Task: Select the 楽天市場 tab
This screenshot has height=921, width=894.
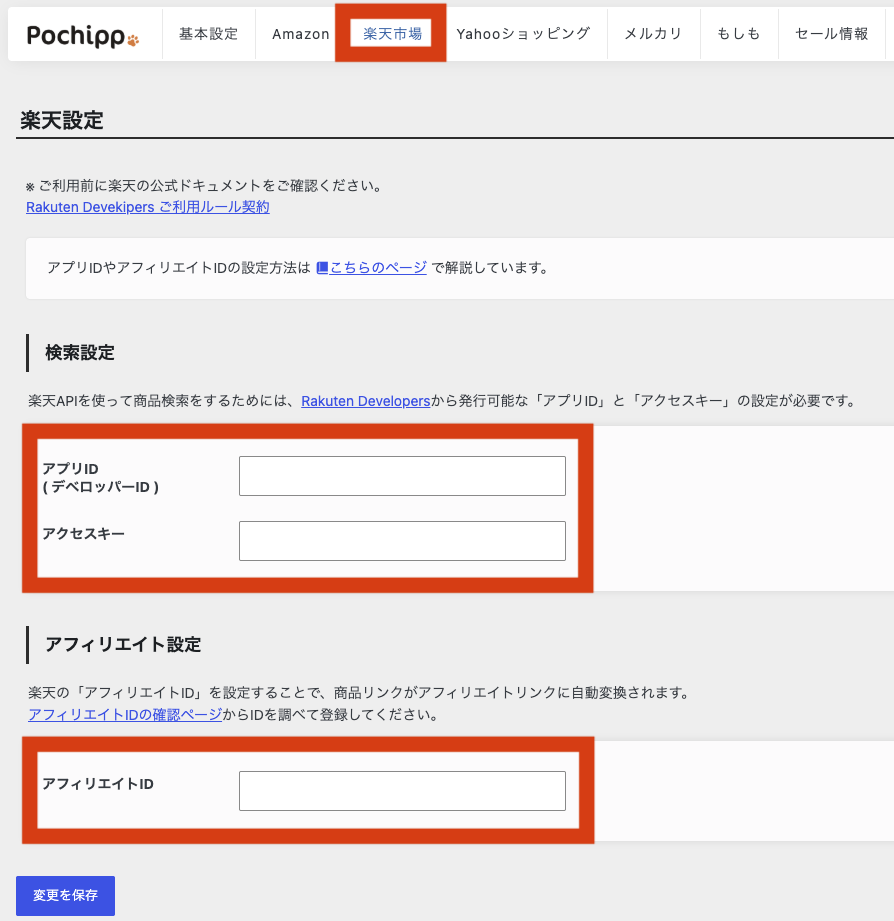Action: tap(392, 33)
